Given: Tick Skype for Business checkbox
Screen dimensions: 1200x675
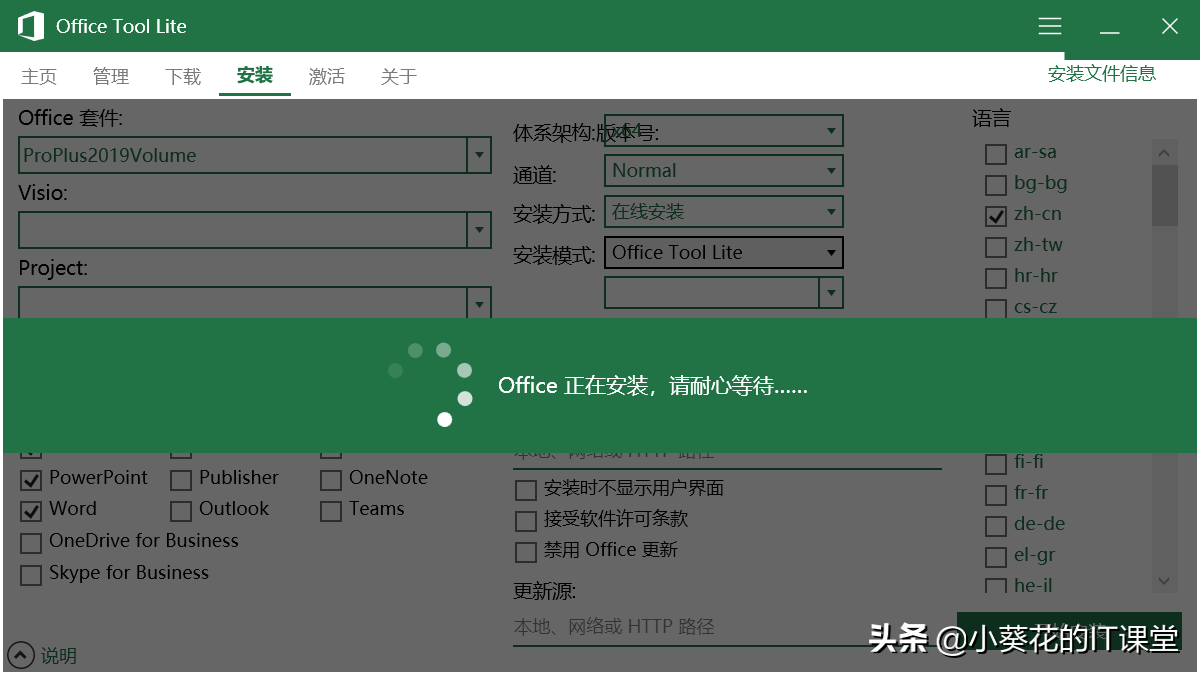Looking at the screenshot, I should tap(31, 575).
